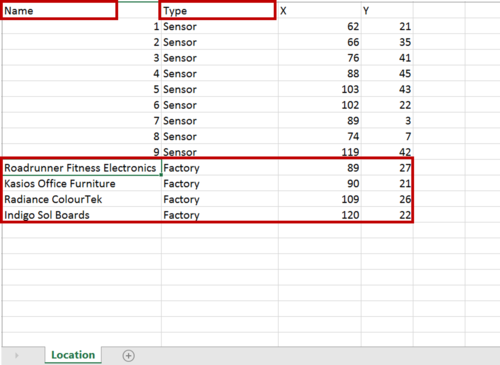This screenshot has width=500, height=365.
Task: Select the Name cell containing 2
Action: tap(82, 42)
